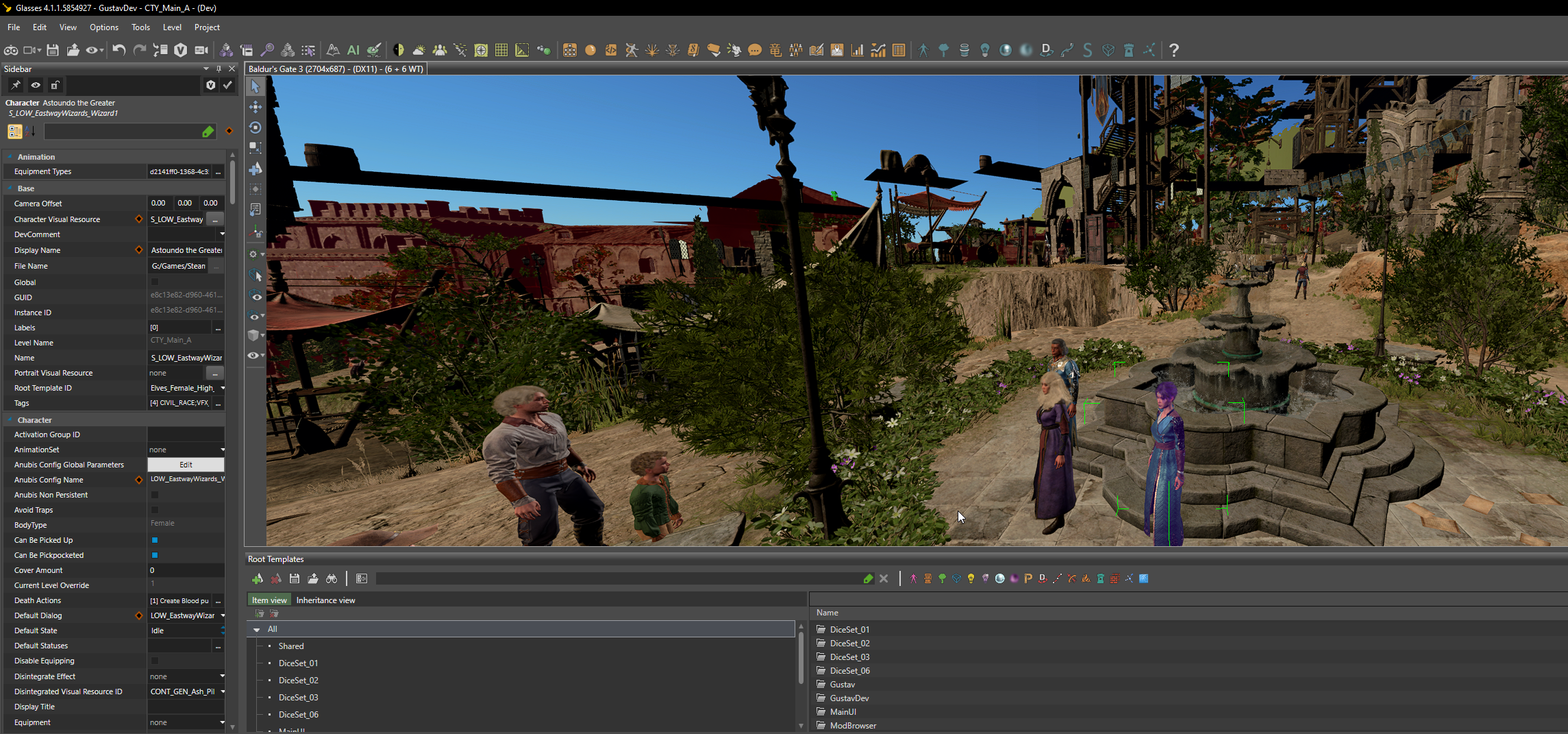
Task: Select the move tool in viewport toolbar
Action: (256, 107)
